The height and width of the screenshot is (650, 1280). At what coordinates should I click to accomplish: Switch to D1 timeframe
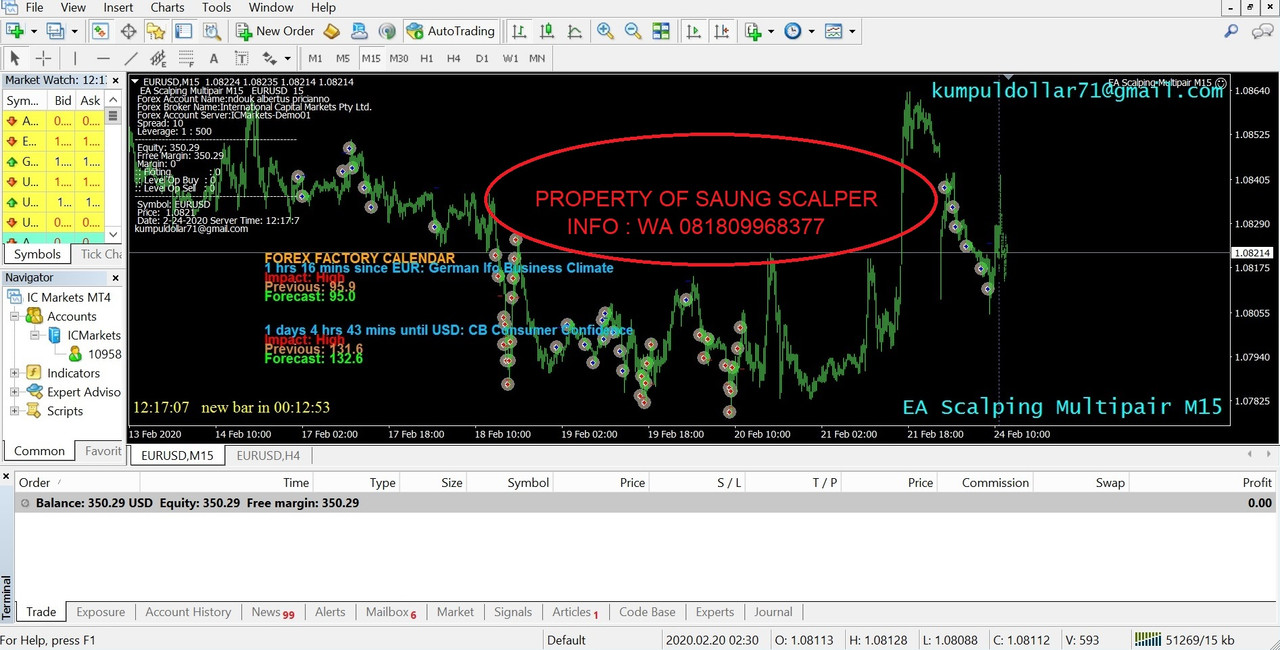pos(482,58)
